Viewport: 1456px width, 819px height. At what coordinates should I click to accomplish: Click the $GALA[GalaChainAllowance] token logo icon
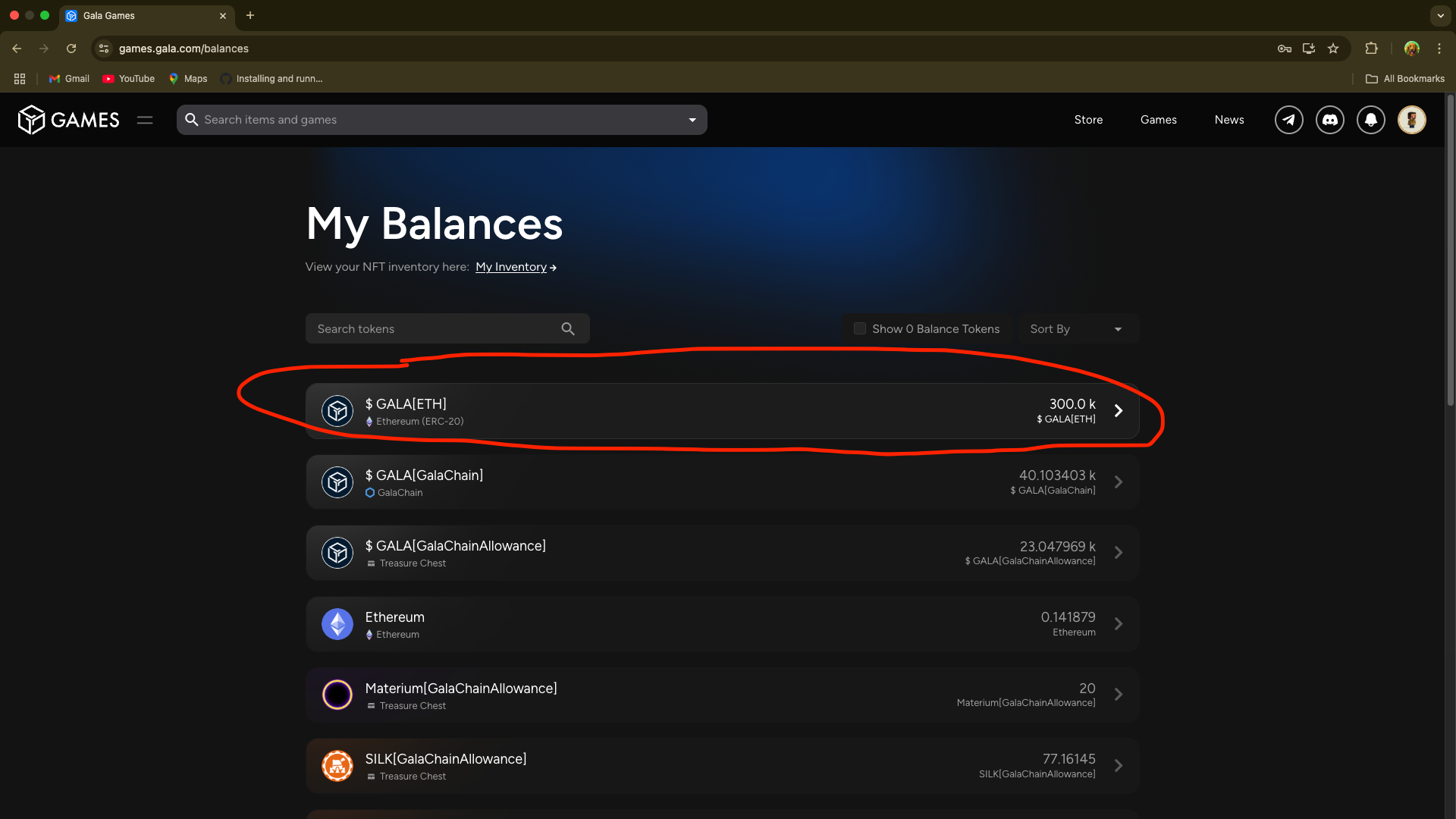[337, 553]
